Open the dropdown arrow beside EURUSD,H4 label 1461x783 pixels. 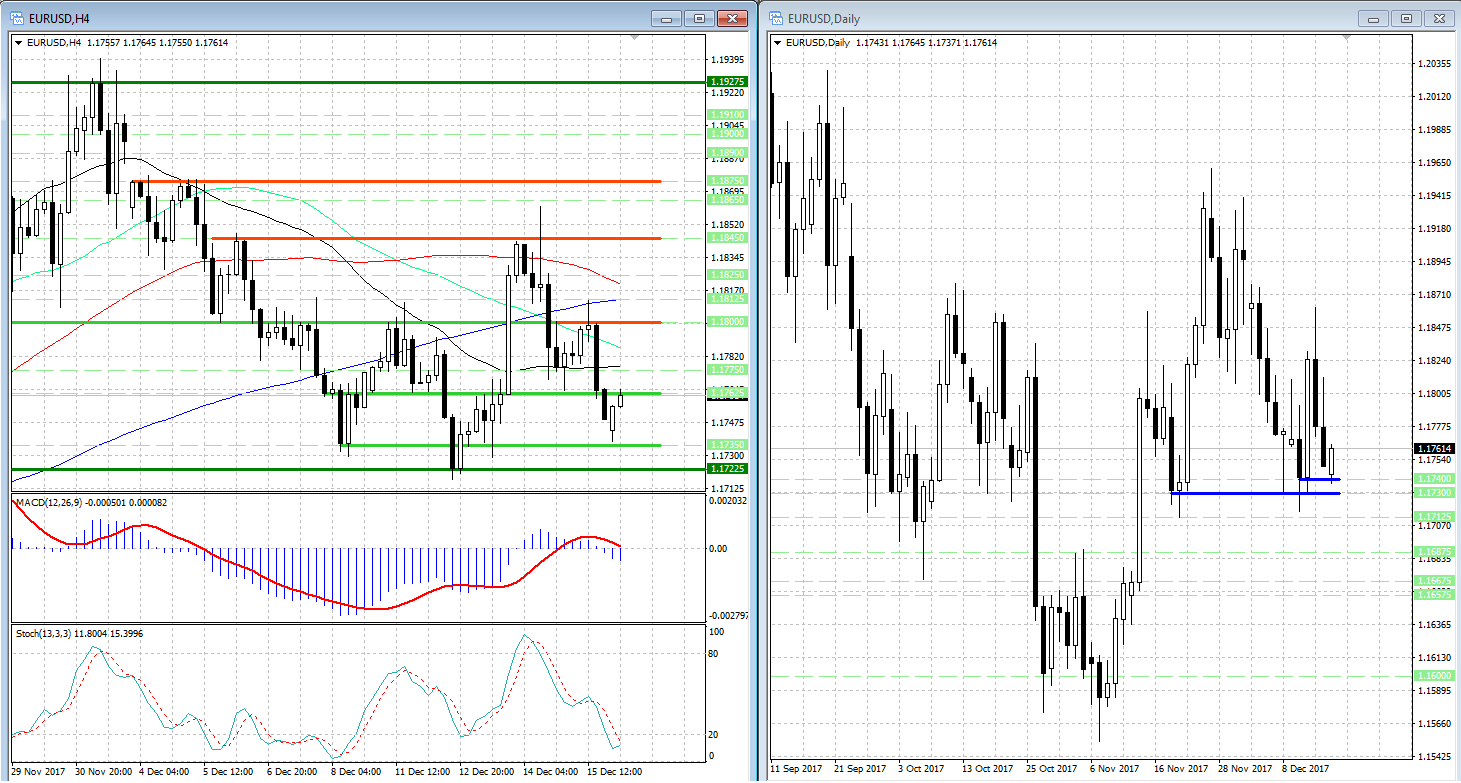pyautogui.click(x=19, y=42)
